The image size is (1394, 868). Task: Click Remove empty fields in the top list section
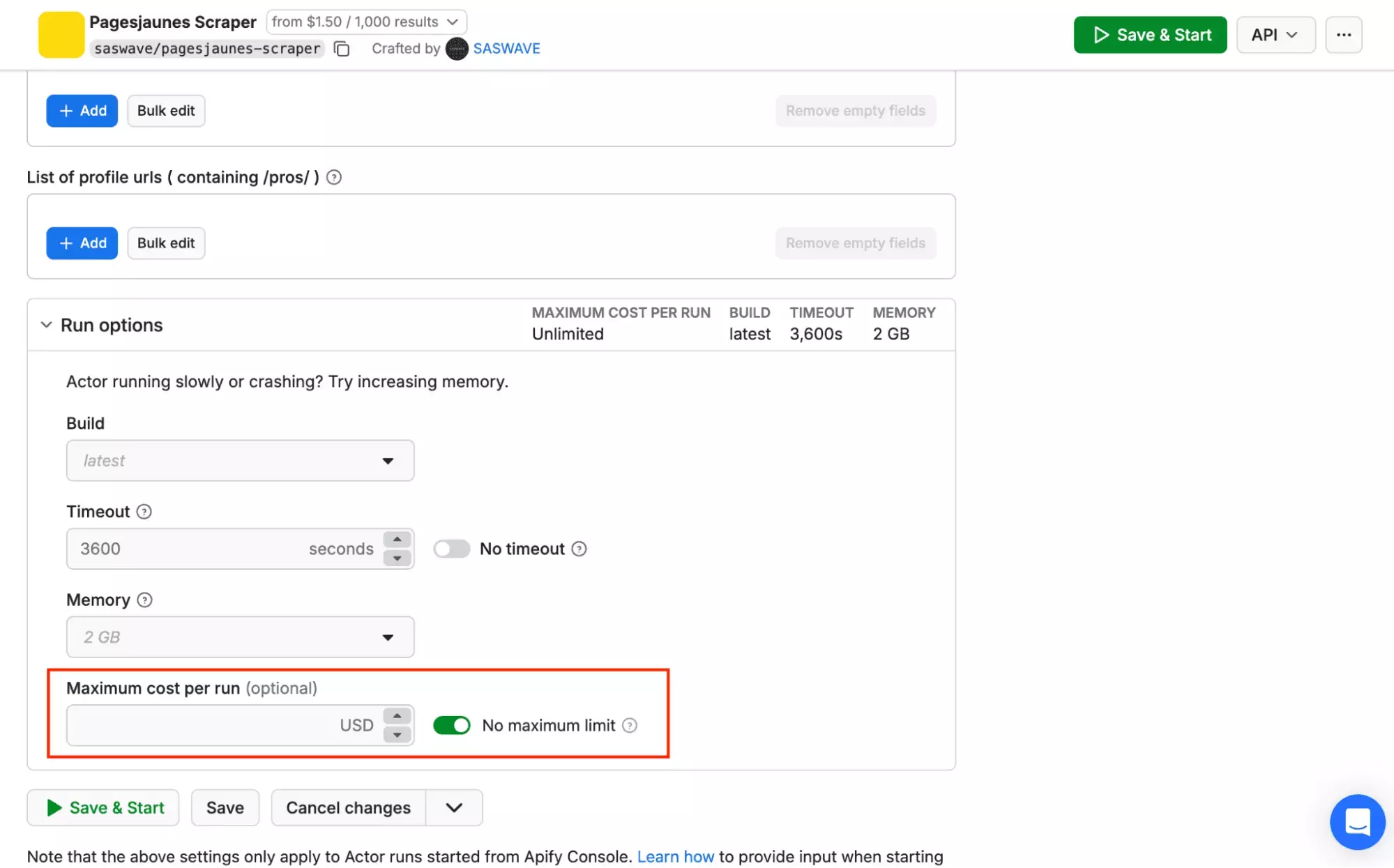tap(856, 111)
